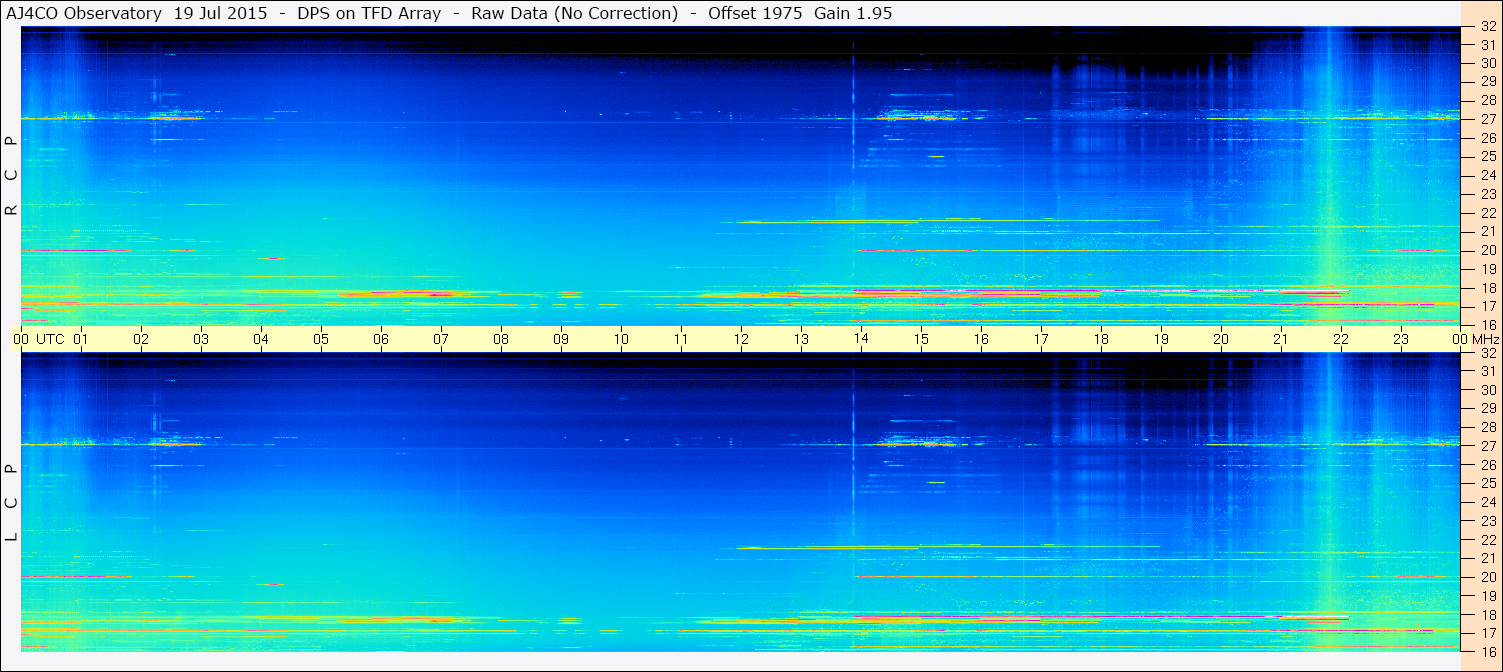Click the UTC axis label
Screen dimensions: 1503x672
tap(51, 339)
